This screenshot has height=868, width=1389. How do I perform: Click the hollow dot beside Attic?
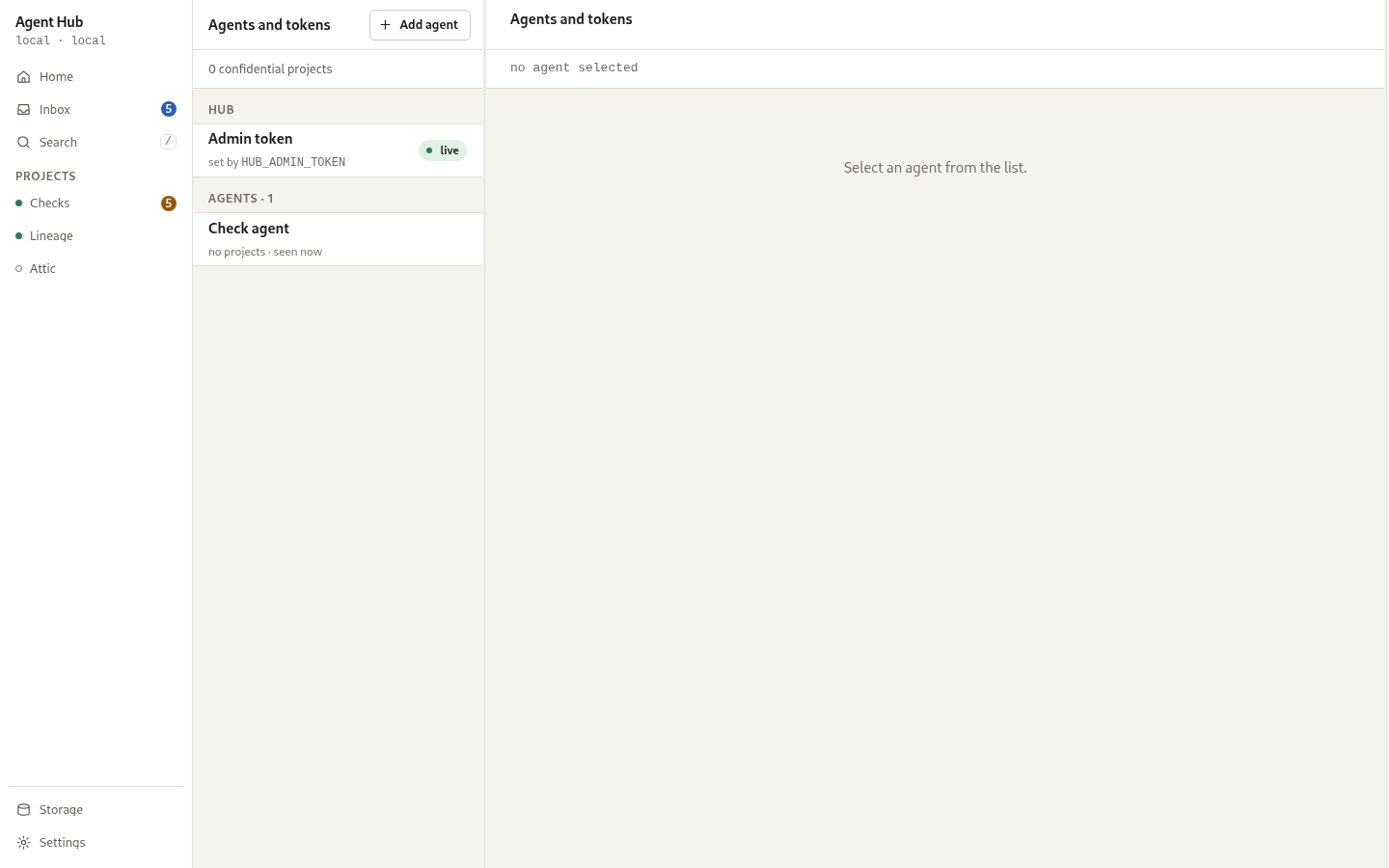(18, 269)
